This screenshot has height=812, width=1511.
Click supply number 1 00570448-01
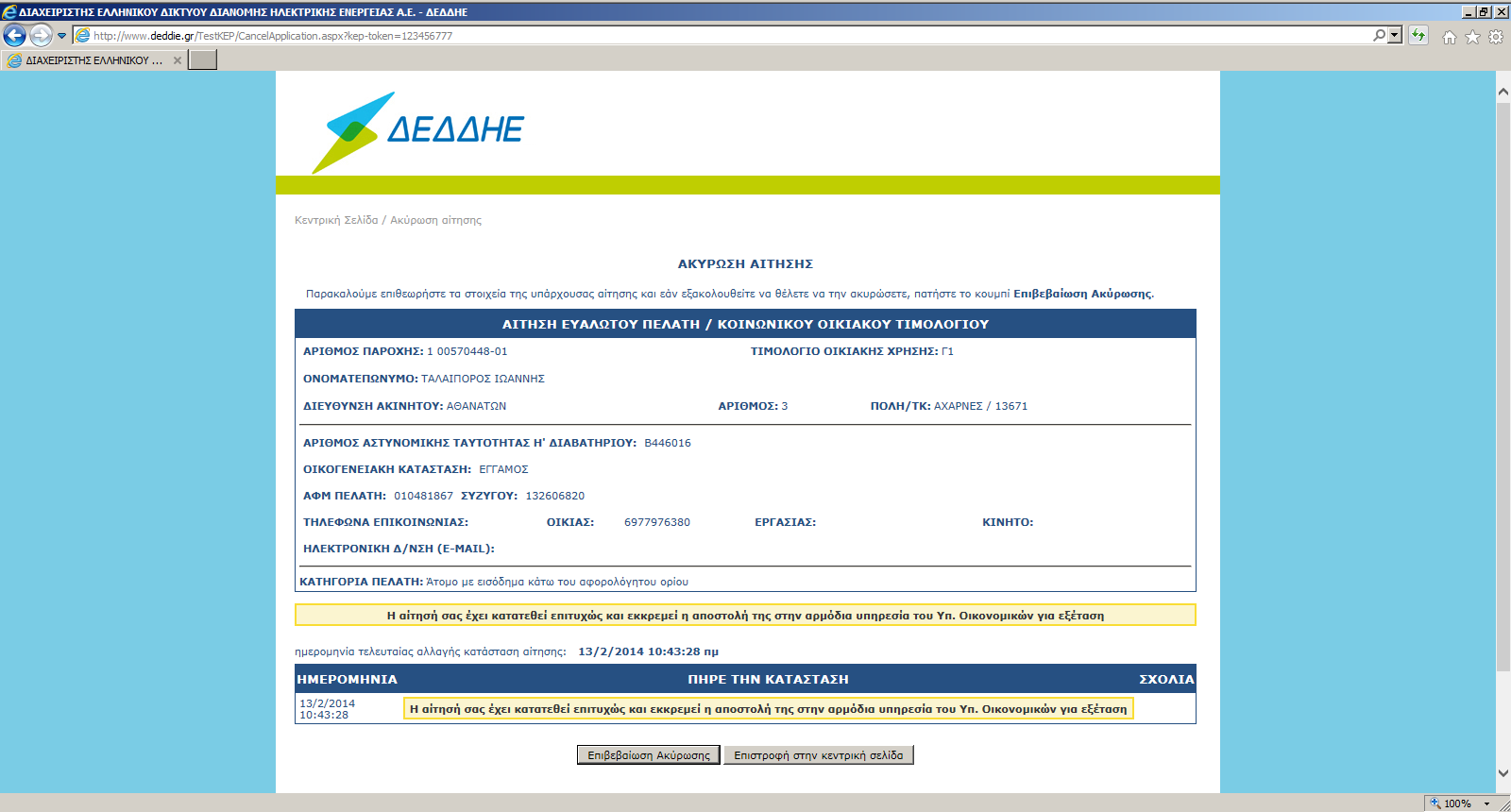[x=467, y=351]
